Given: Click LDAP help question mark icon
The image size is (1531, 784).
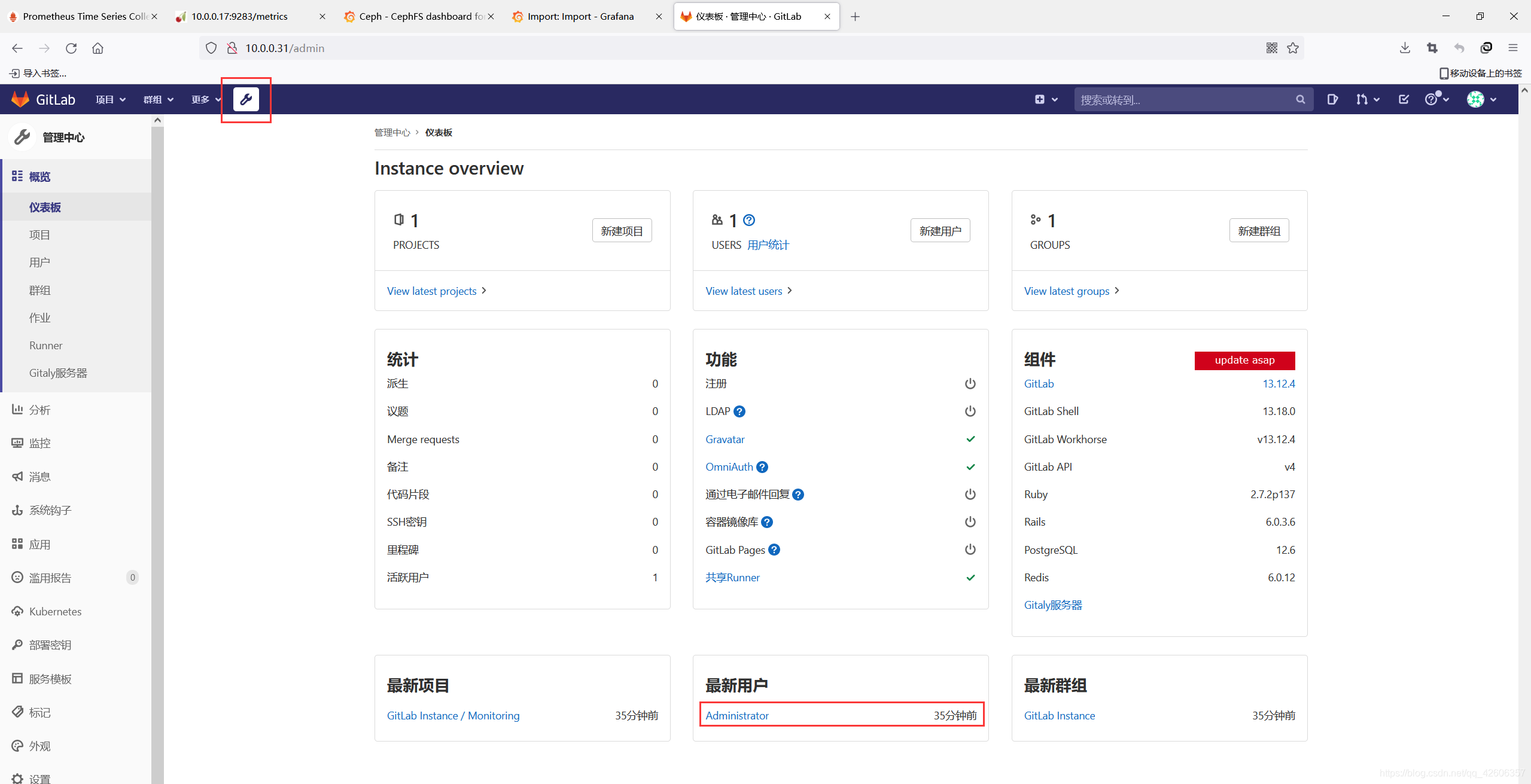Looking at the screenshot, I should point(739,411).
